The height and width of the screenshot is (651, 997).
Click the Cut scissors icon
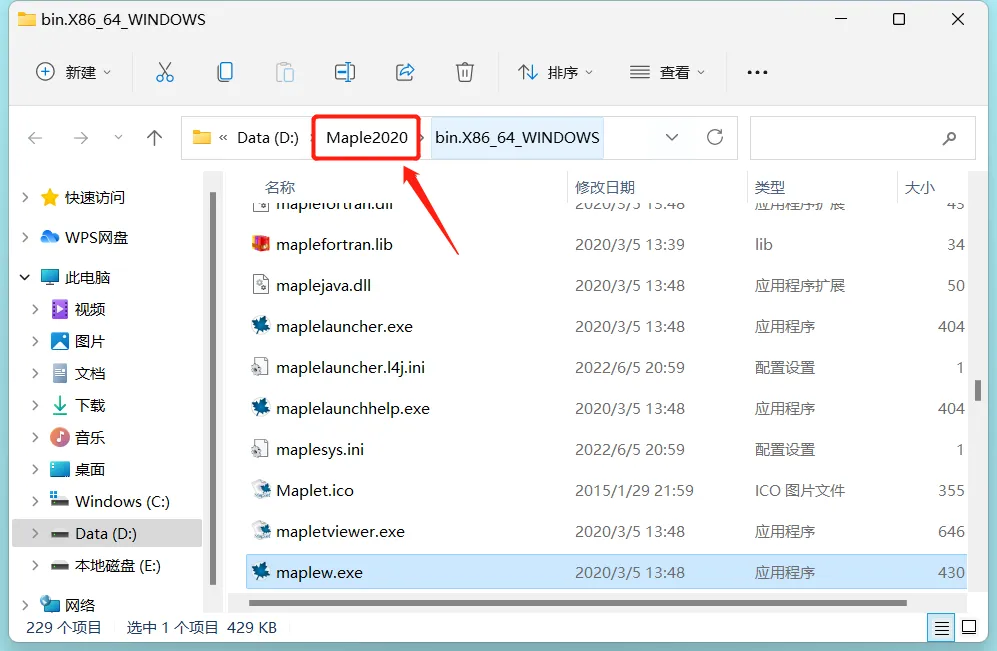point(165,72)
